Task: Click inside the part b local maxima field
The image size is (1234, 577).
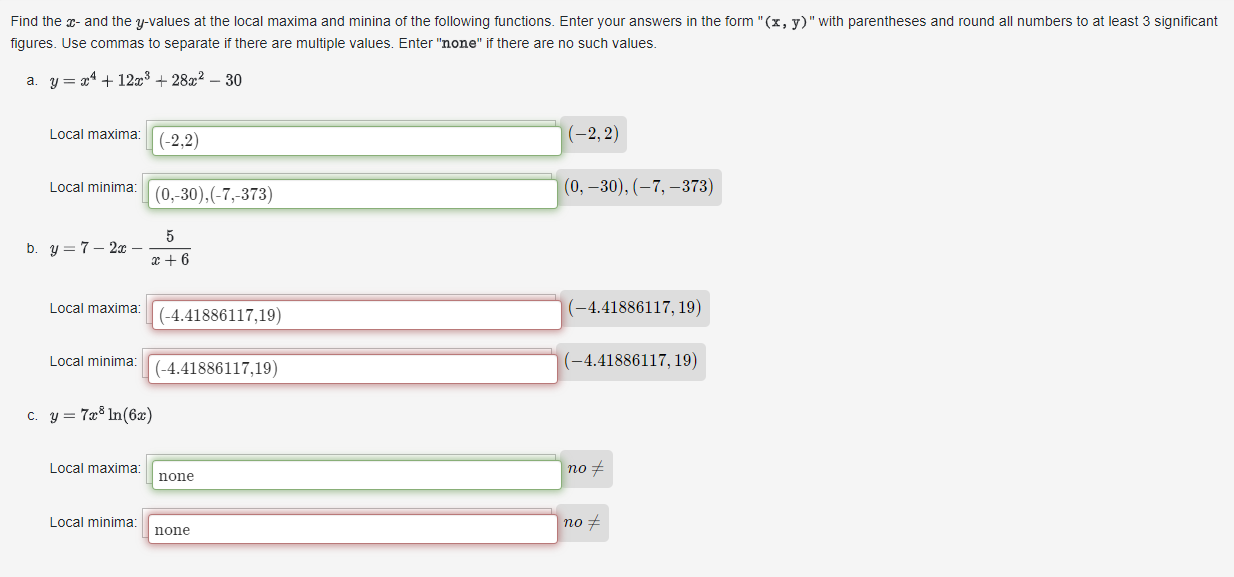Action: pyautogui.click(x=354, y=314)
